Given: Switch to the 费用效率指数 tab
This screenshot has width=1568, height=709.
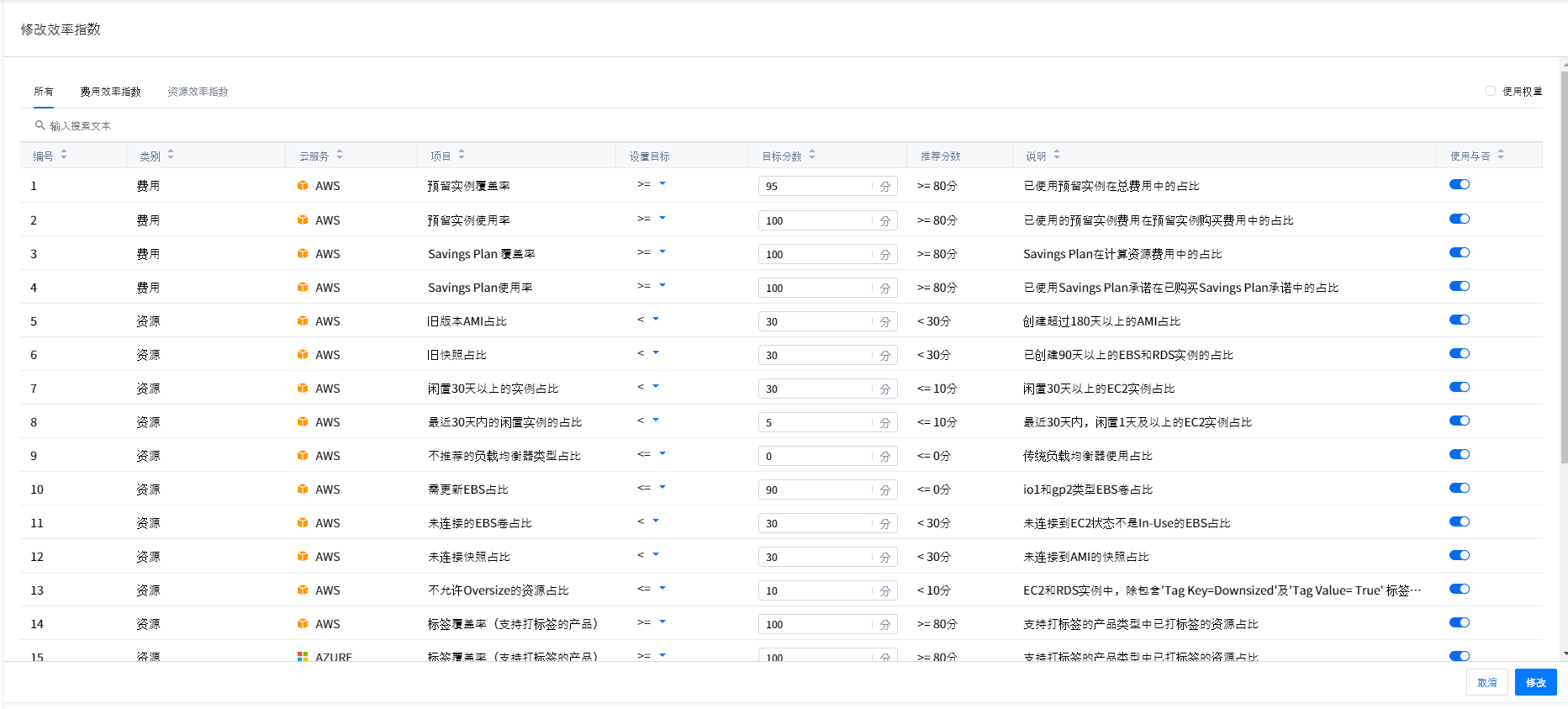Looking at the screenshot, I should coord(110,92).
